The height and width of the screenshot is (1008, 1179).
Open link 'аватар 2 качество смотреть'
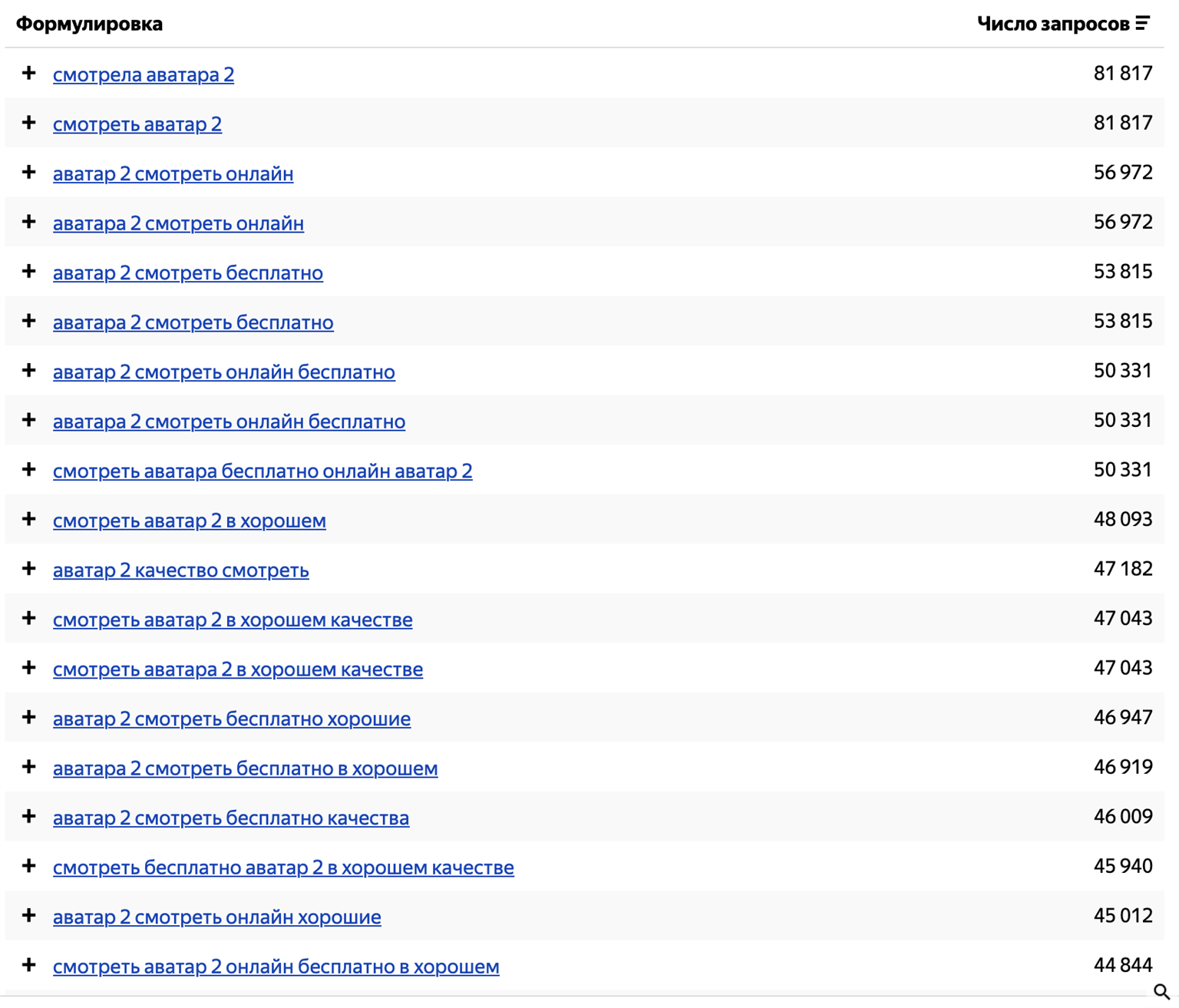point(181,570)
